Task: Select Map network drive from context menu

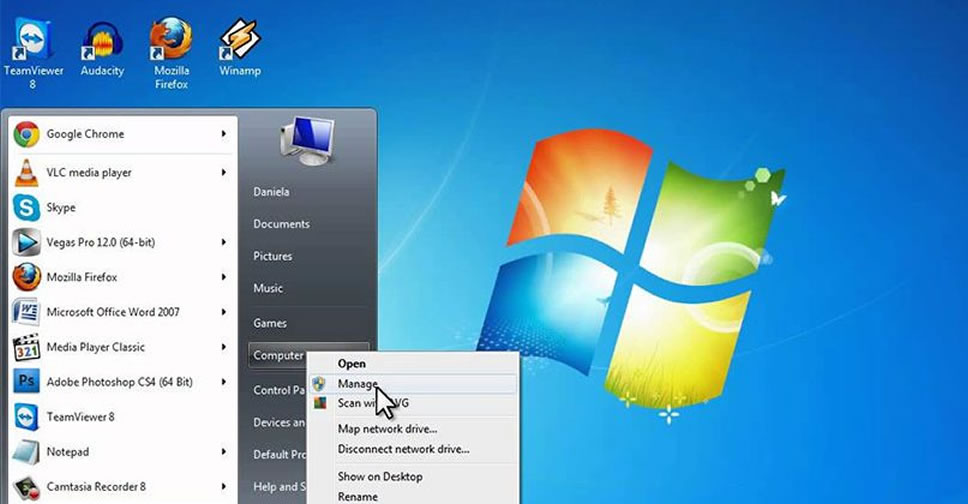Action: click(387, 429)
